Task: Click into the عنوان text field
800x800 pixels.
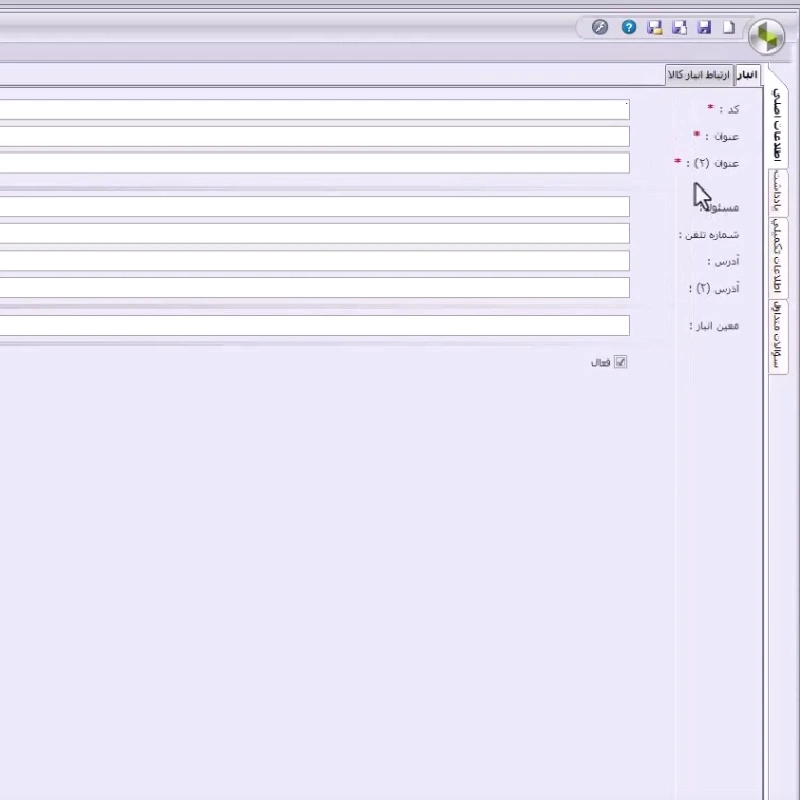Action: [x=315, y=136]
